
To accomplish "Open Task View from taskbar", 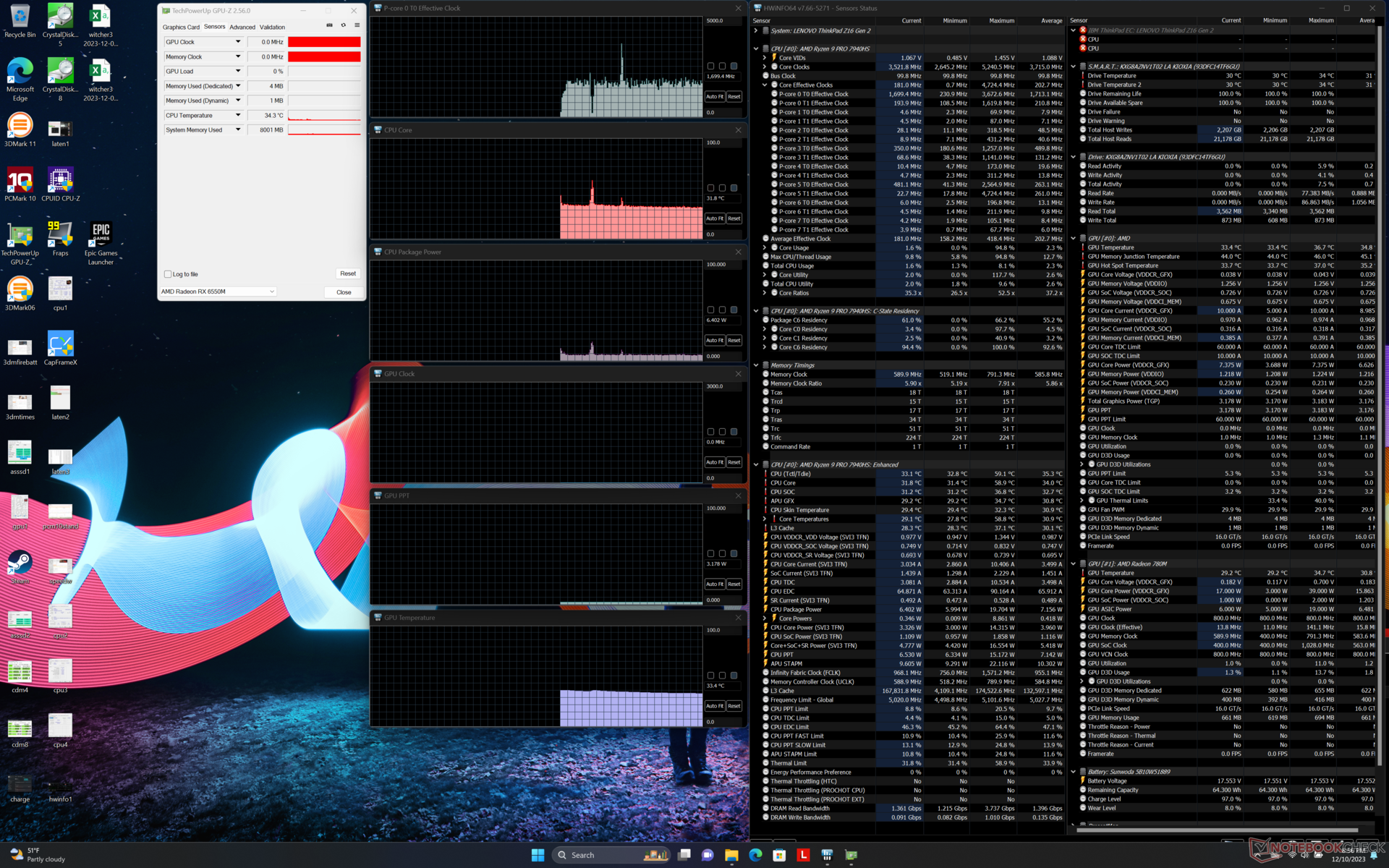I will [684, 855].
